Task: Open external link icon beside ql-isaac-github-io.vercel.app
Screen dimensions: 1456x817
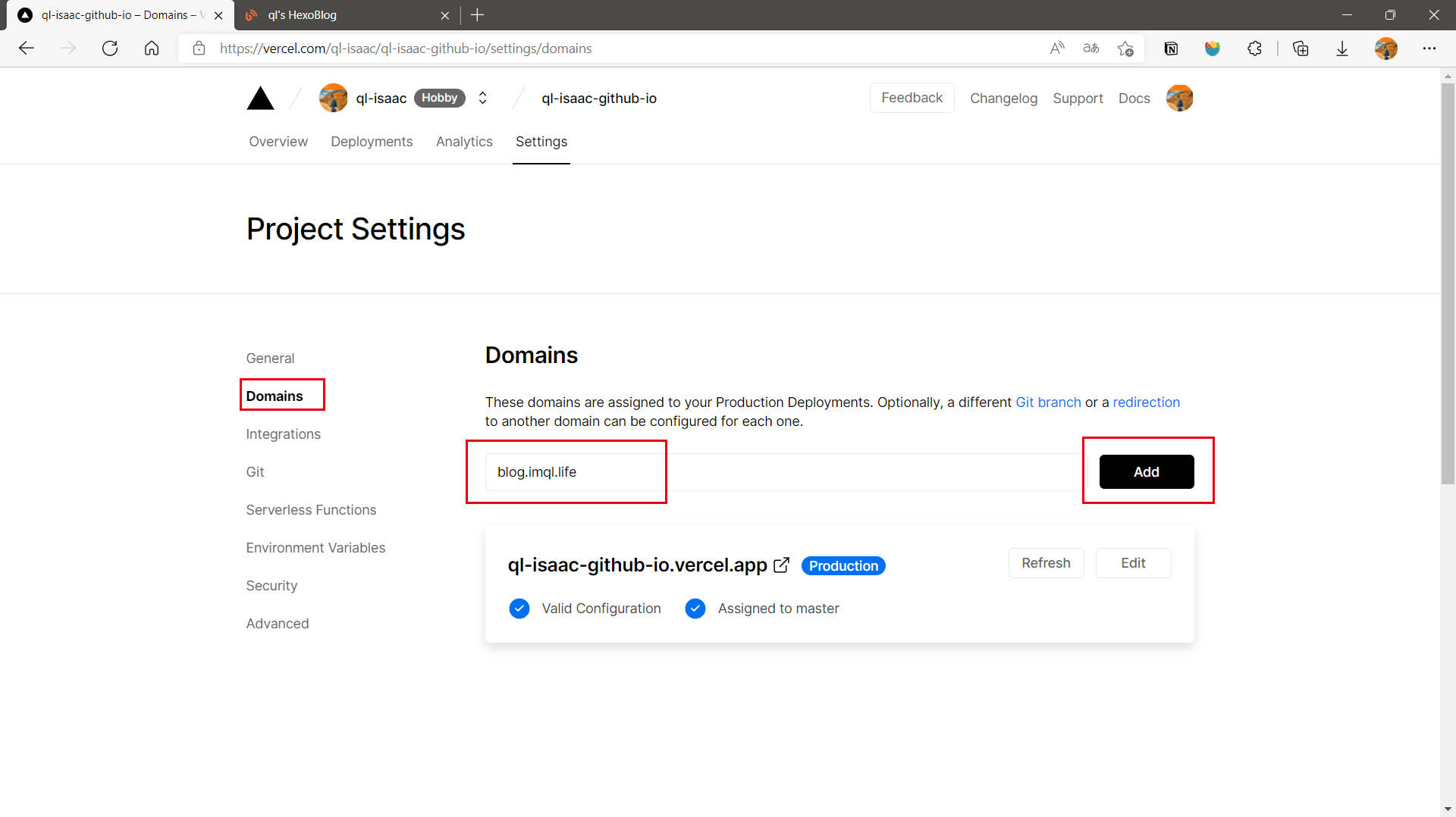Action: (x=781, y=565)
